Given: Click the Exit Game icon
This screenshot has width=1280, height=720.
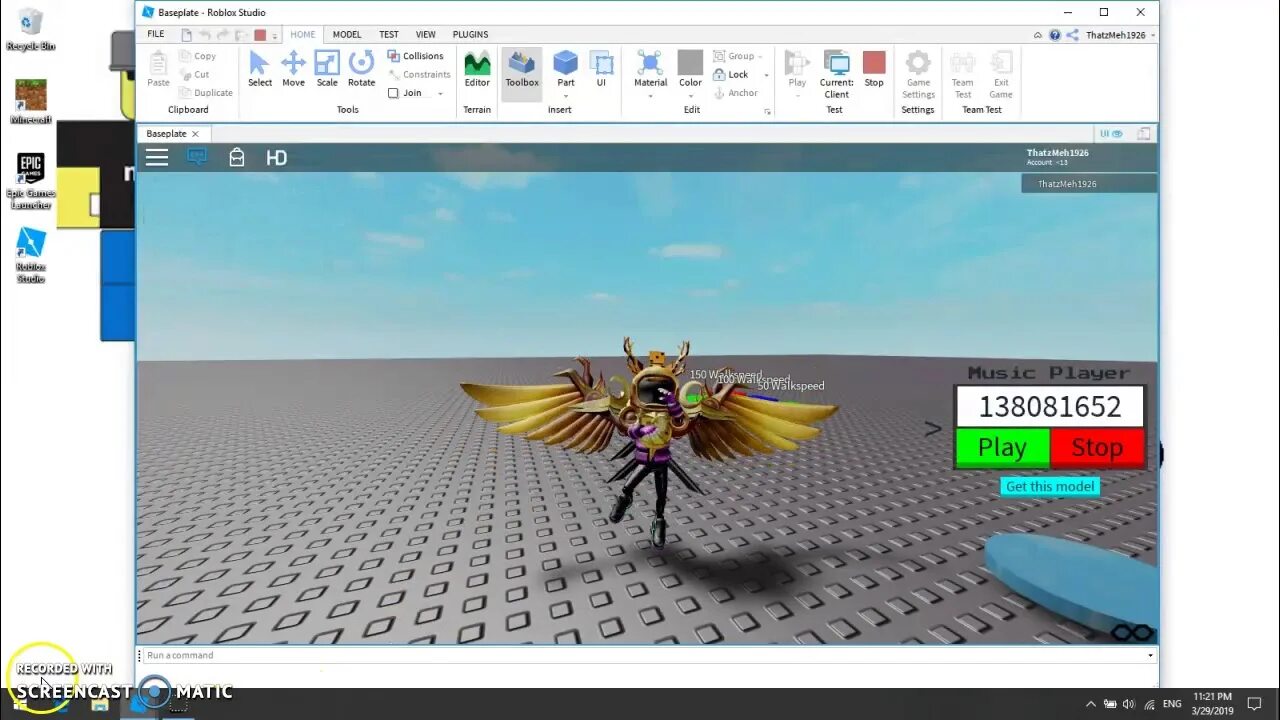Looking at the screenshot, I should (1001, 74).
